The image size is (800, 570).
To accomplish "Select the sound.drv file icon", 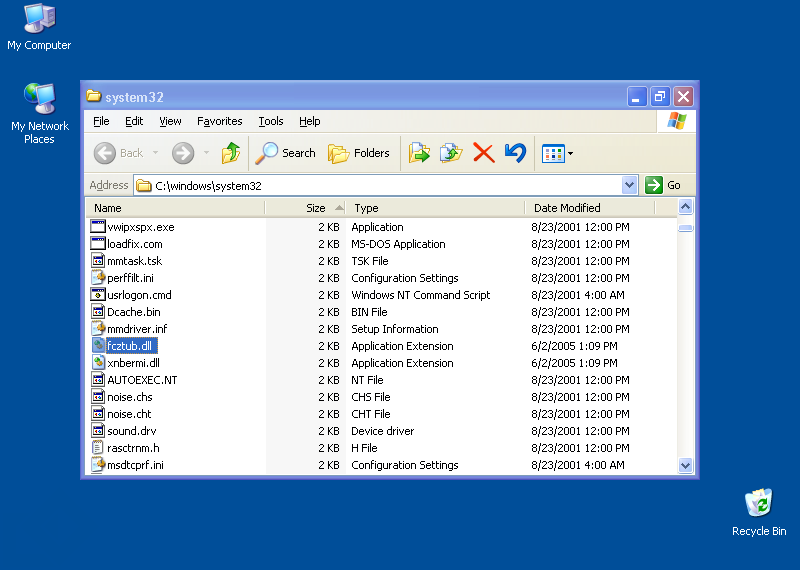I will tap(97, 431).
